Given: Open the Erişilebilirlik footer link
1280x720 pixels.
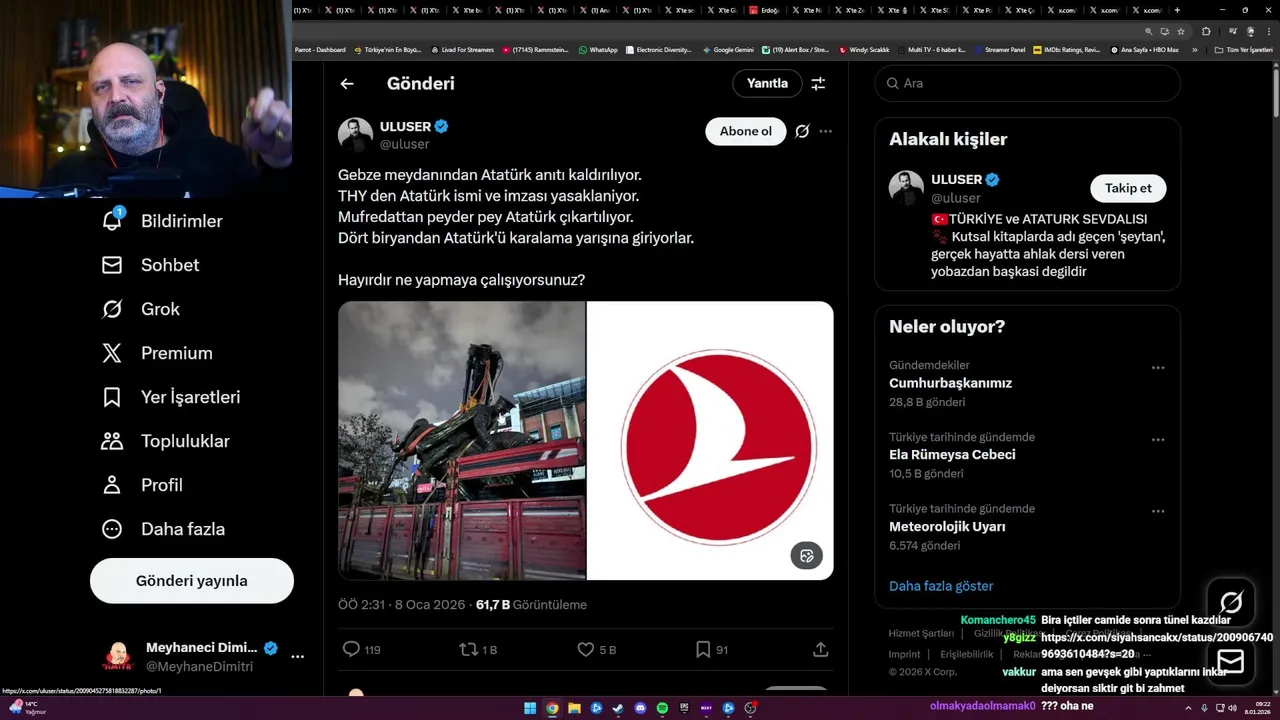Looking at the screenshot, I should [x=967, y=654].
